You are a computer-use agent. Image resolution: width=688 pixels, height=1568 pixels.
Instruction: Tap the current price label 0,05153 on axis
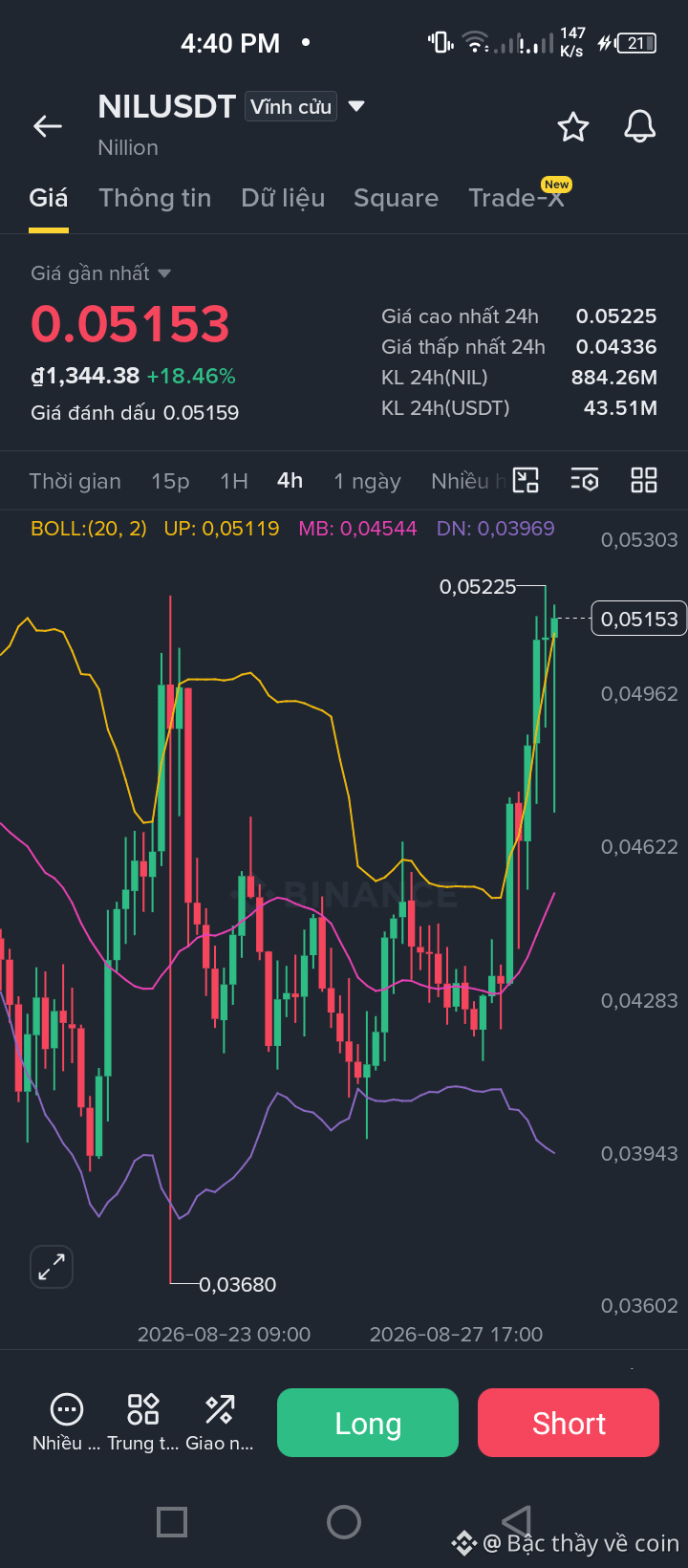[x=639, y=619]
